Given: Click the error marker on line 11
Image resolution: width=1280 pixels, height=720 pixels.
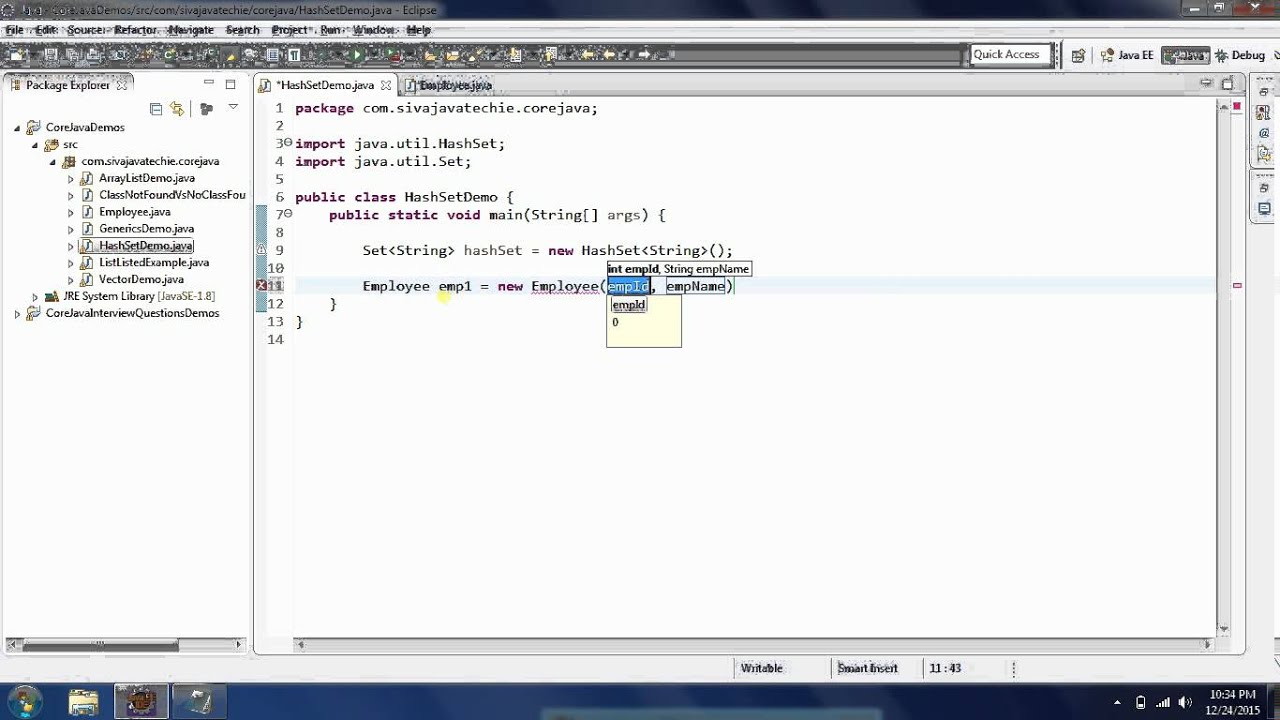Looking at the screenshot, I should tap(261, 286).
